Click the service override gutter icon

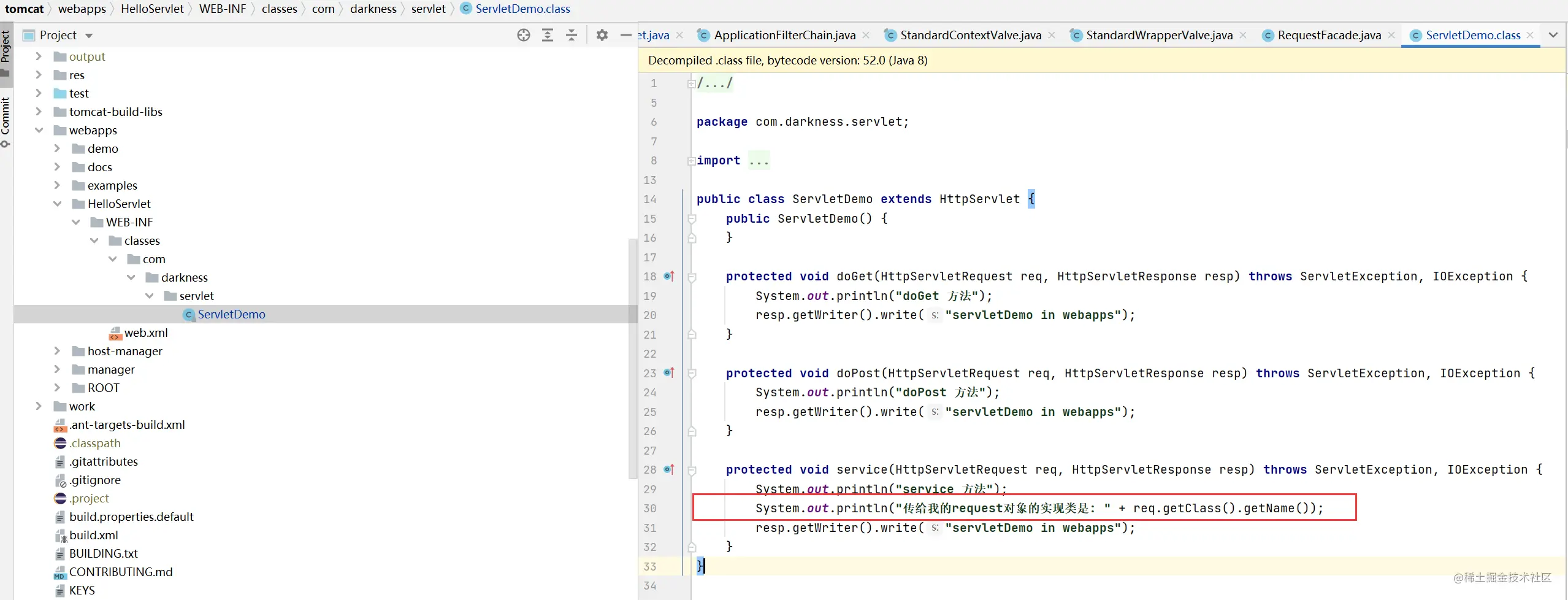coord(669,469)
